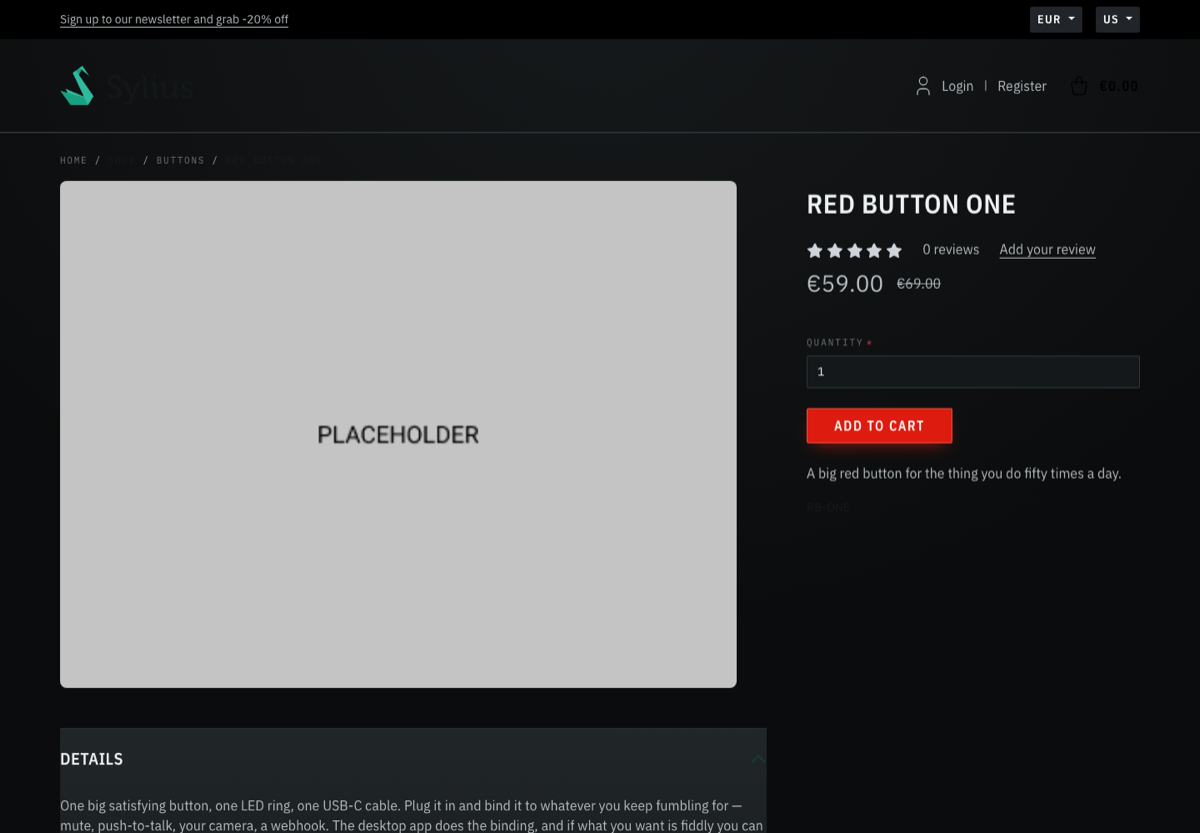
Task: Click the Login link
Action: [957, 86]
